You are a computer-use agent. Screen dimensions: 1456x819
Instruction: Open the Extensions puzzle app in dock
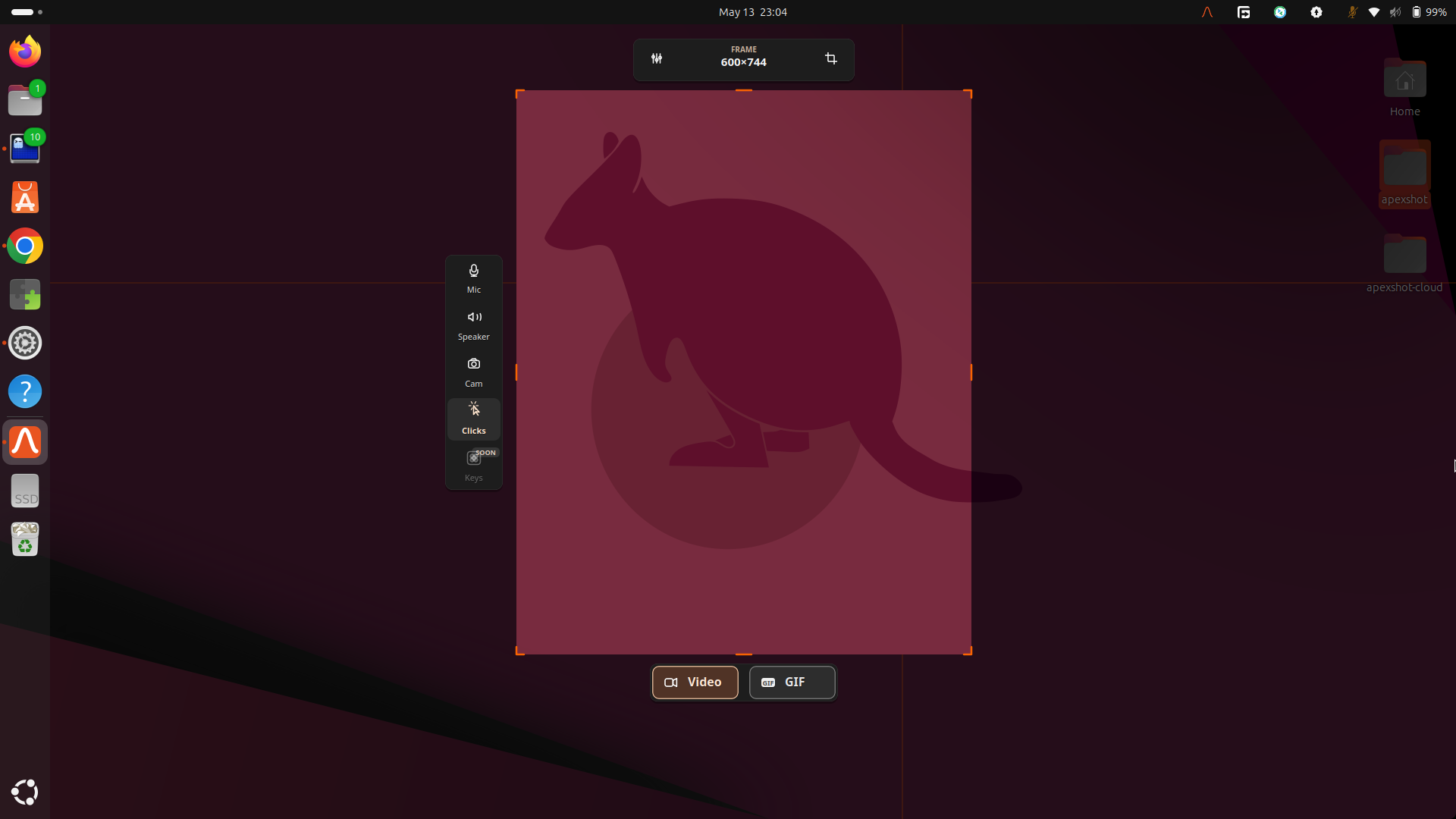point(25,294)
